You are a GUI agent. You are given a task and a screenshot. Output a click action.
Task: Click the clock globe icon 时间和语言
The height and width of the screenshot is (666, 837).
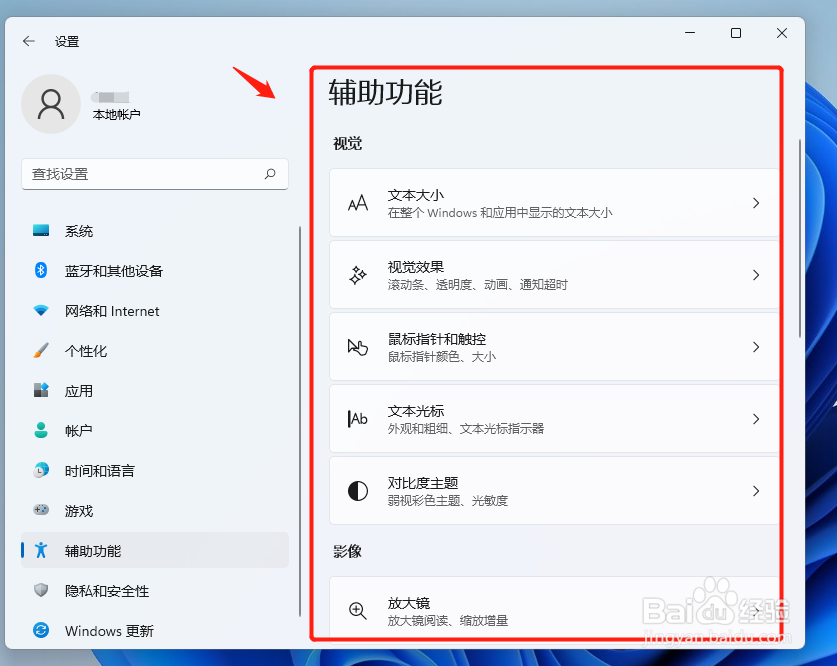tap(41, 470)
